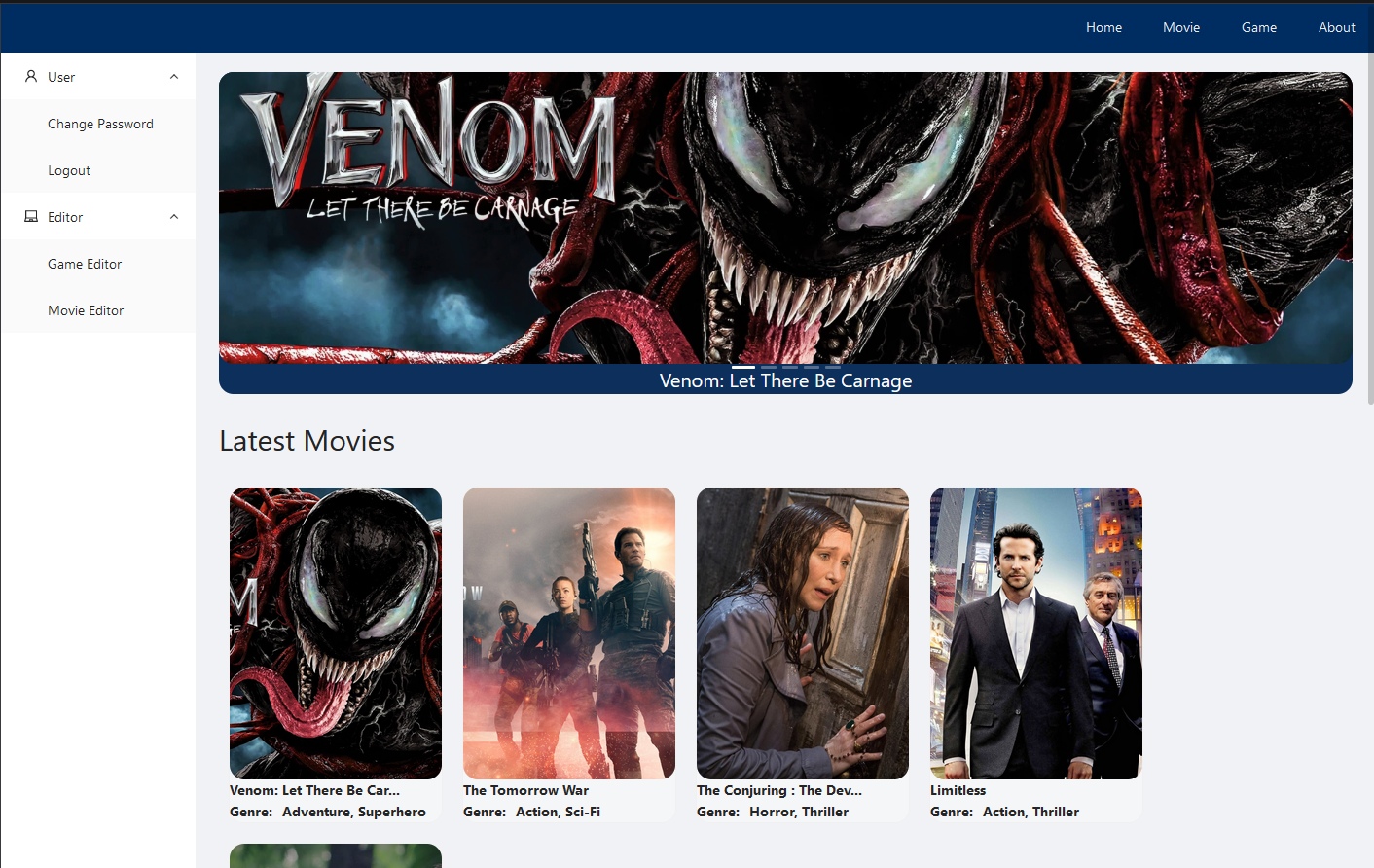Click the 'Latest Movies' heading
Image resolution: width=1374 pixels, height=868 pixels.
click(x=307, y=441)
